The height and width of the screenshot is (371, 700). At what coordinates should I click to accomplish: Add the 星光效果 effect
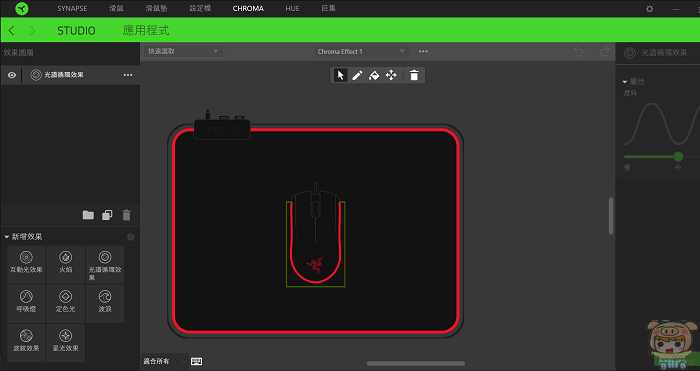66,343
